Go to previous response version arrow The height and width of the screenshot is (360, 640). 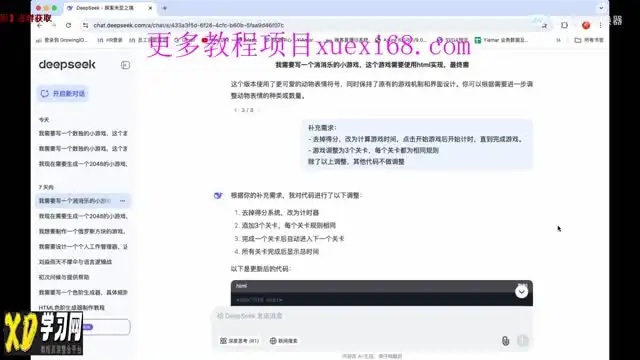pos(236,110)
